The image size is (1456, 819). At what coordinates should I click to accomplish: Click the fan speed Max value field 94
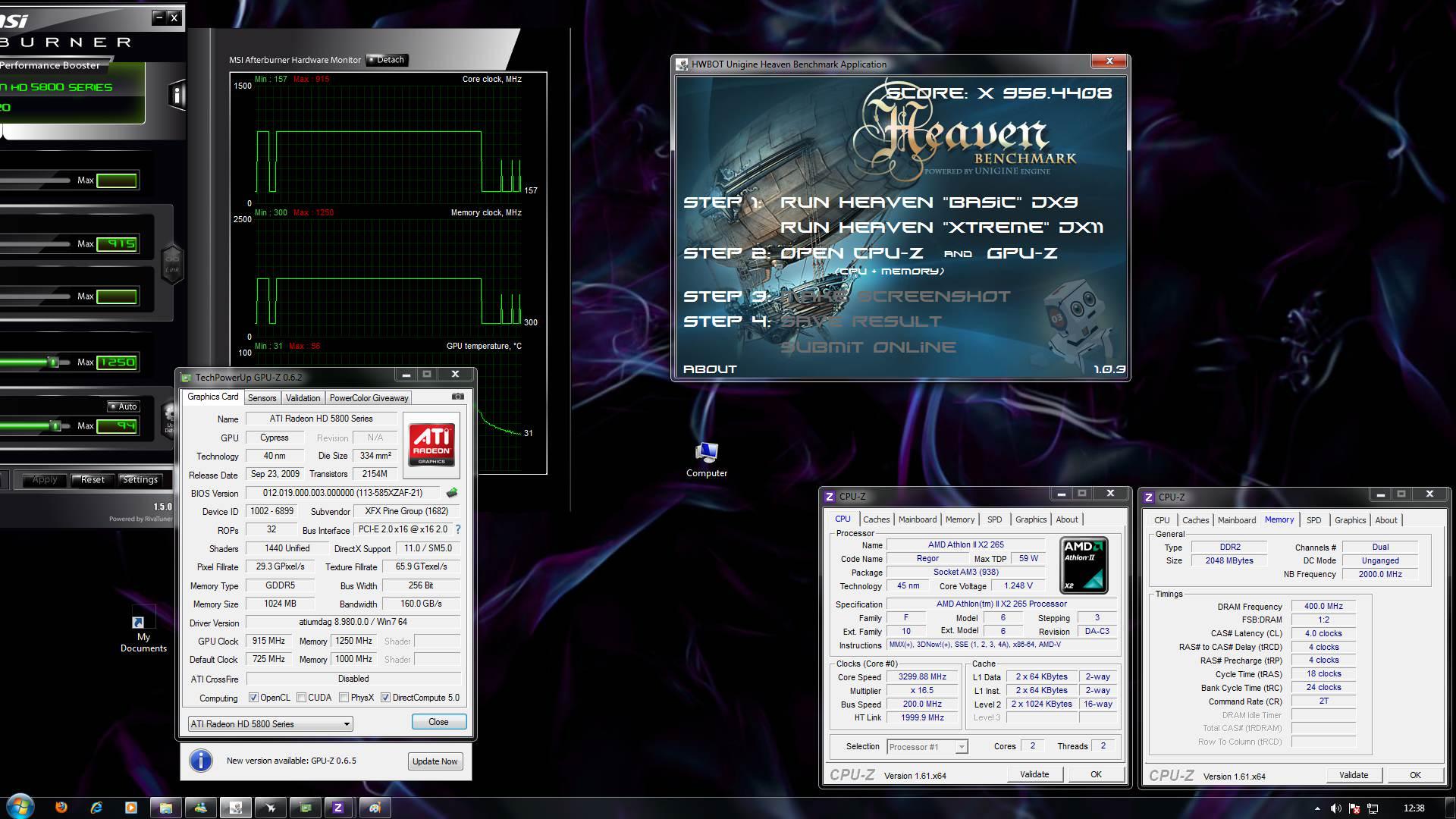(x=117, y=426)
